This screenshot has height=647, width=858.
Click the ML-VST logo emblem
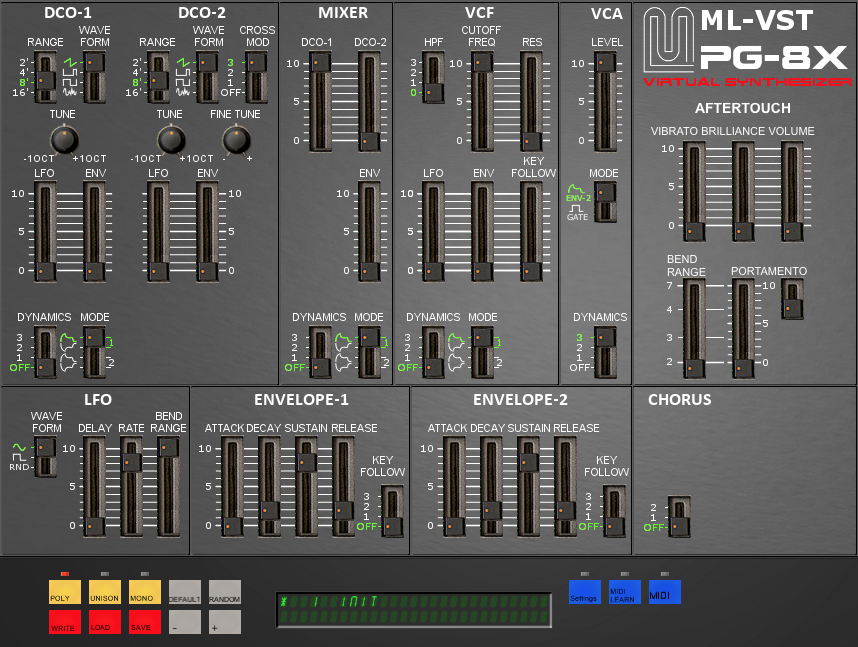[x=669, y=40]
